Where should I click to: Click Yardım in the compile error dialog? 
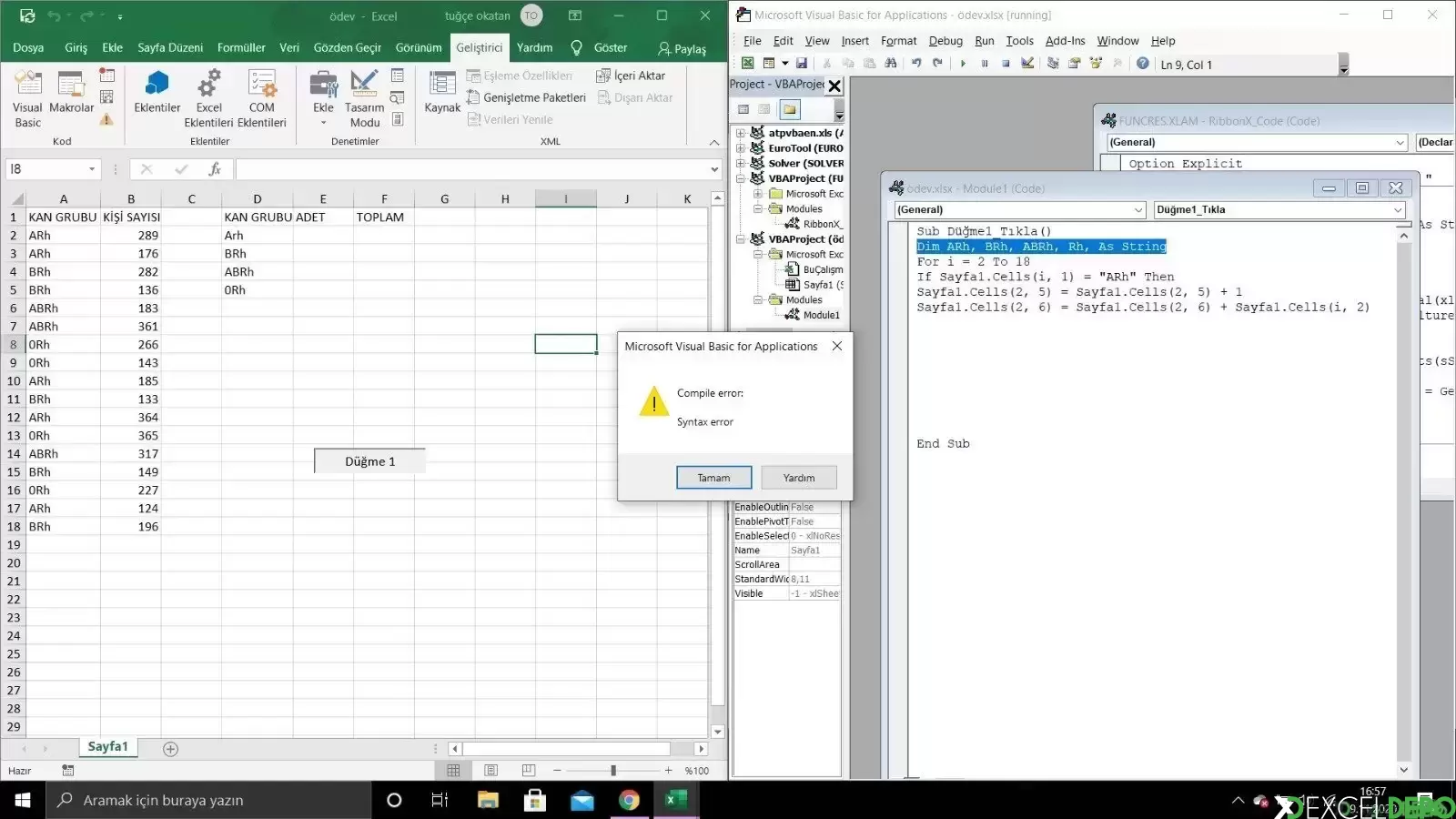[x=799, y=478]
